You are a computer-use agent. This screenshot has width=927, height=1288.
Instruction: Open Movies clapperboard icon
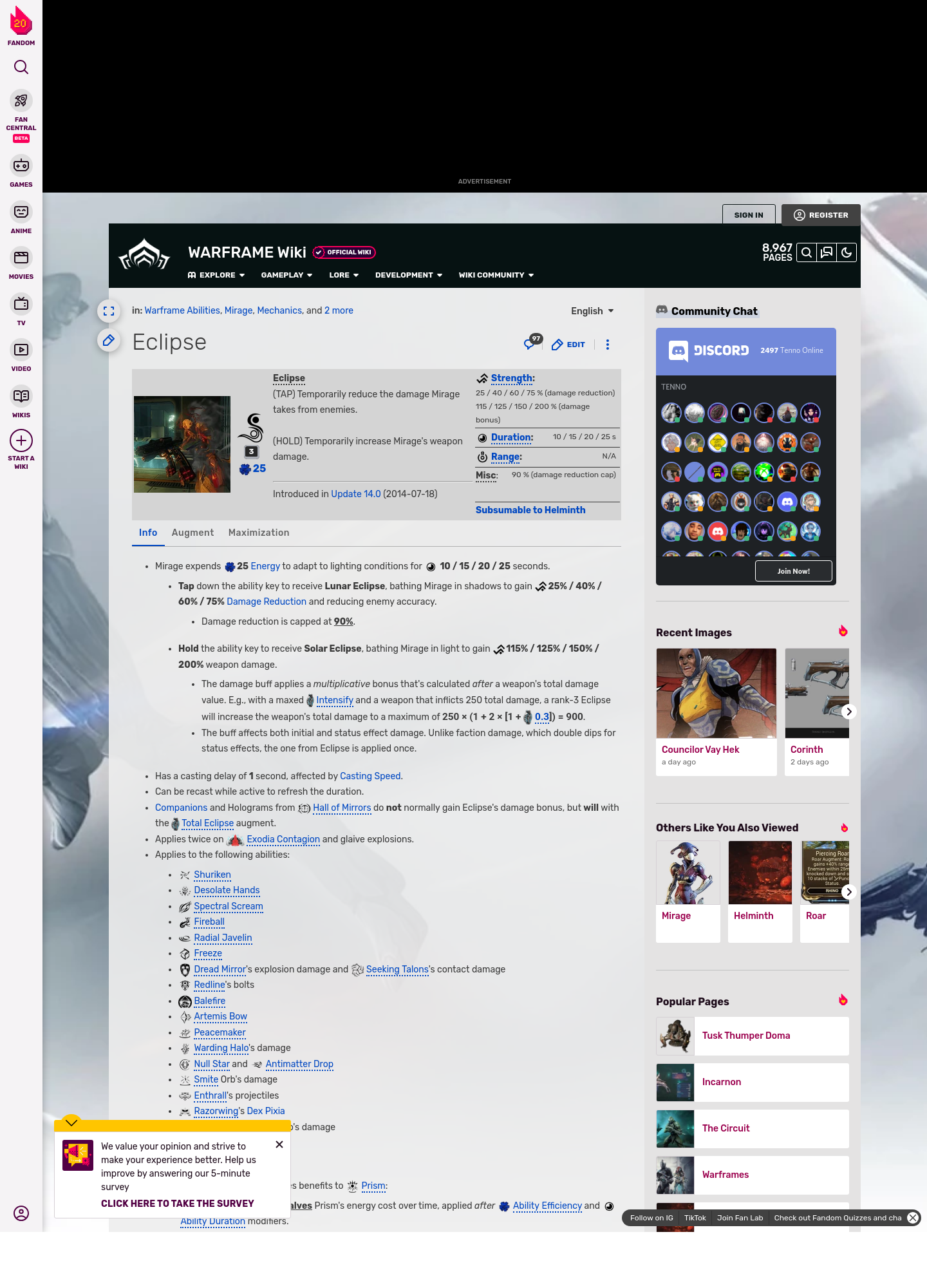(21, 258)
